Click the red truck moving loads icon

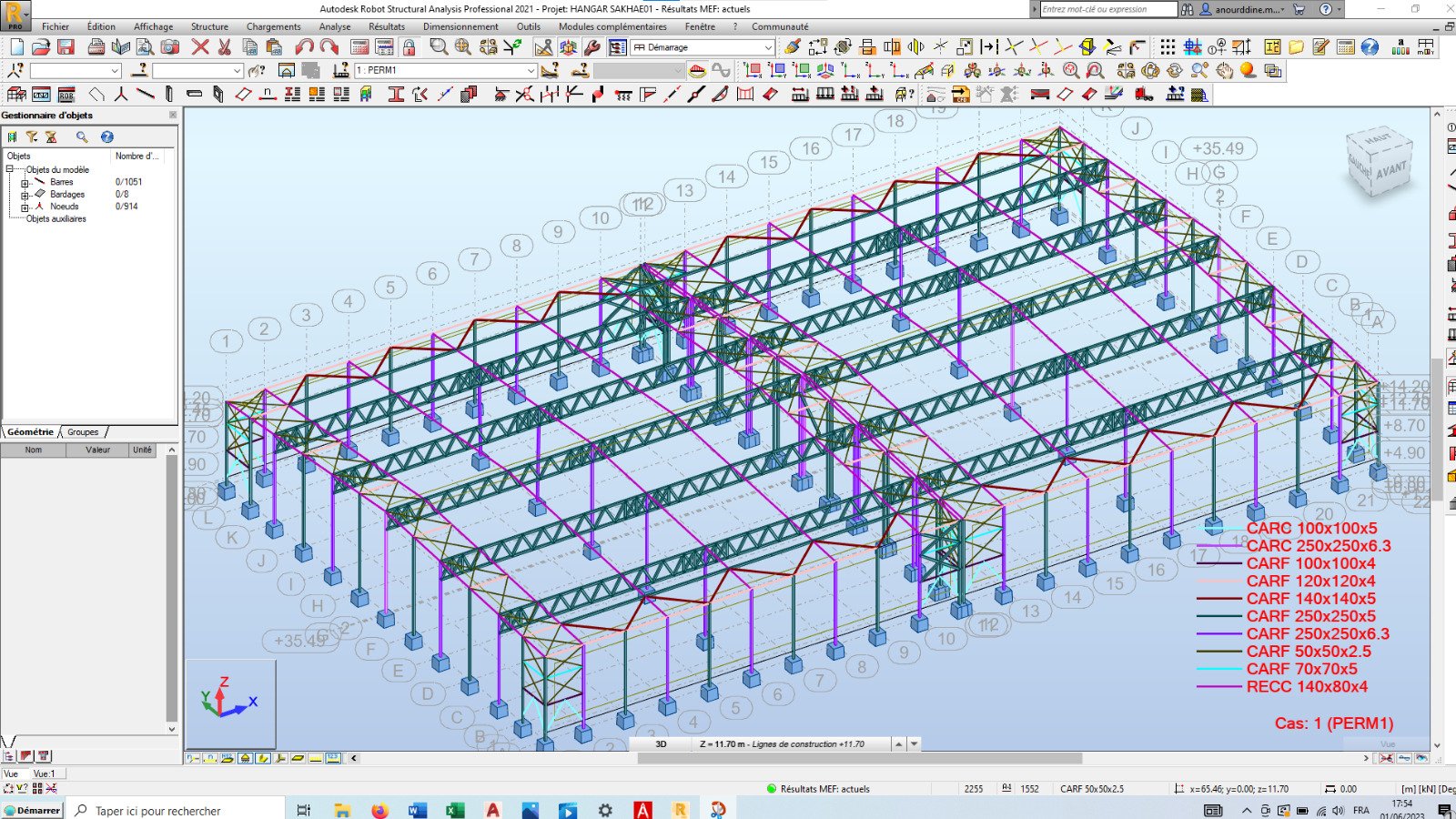click(x=1144, y=94)
